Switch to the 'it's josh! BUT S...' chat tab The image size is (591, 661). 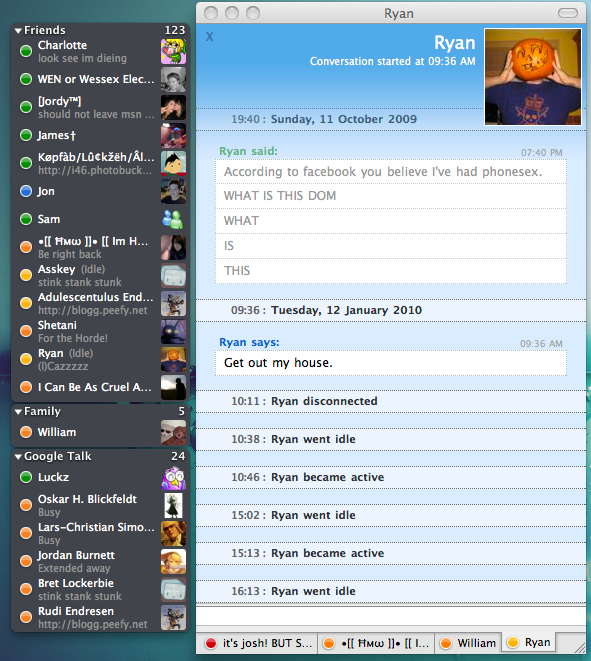tap(257, 643)
